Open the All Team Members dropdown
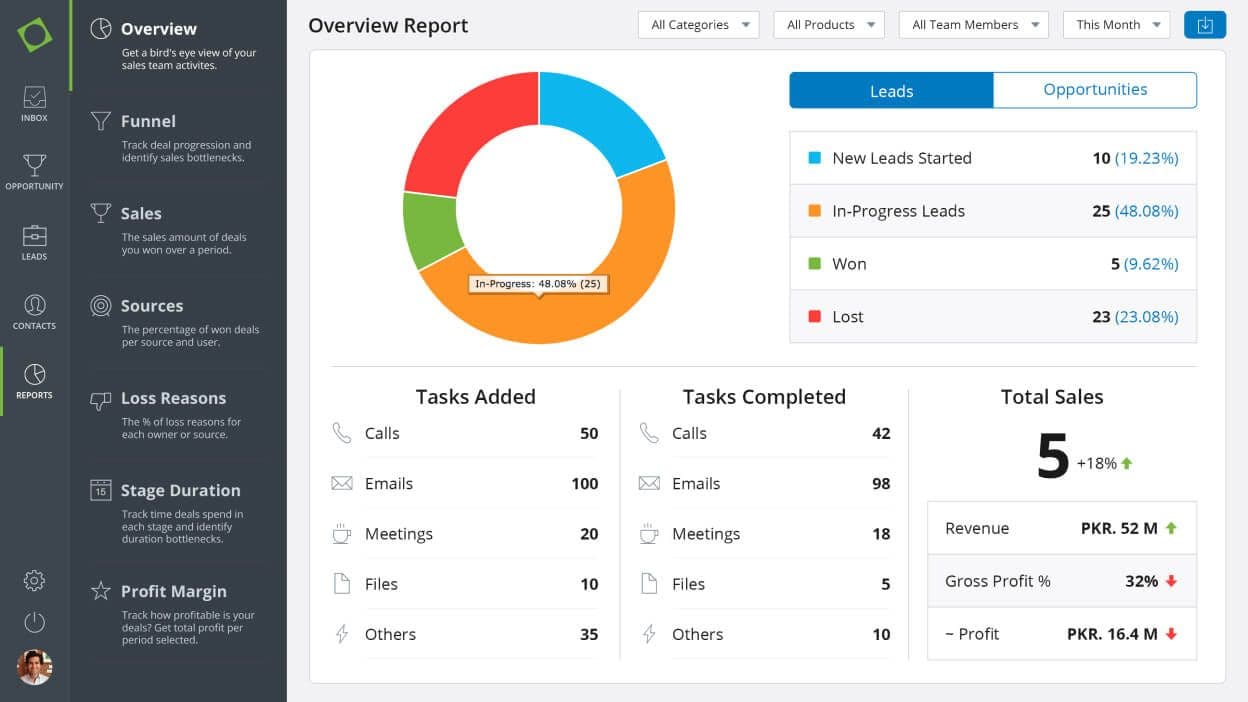 point(974,25)
